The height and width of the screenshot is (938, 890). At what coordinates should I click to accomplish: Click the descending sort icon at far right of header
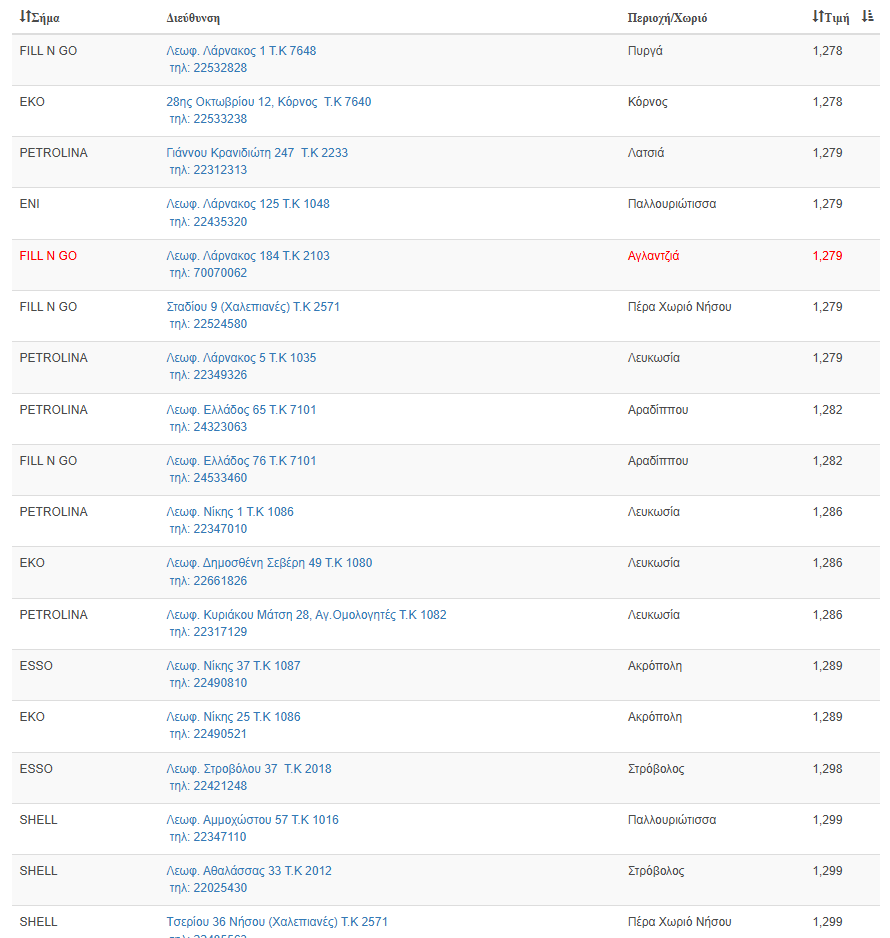[x=868, y=17]
